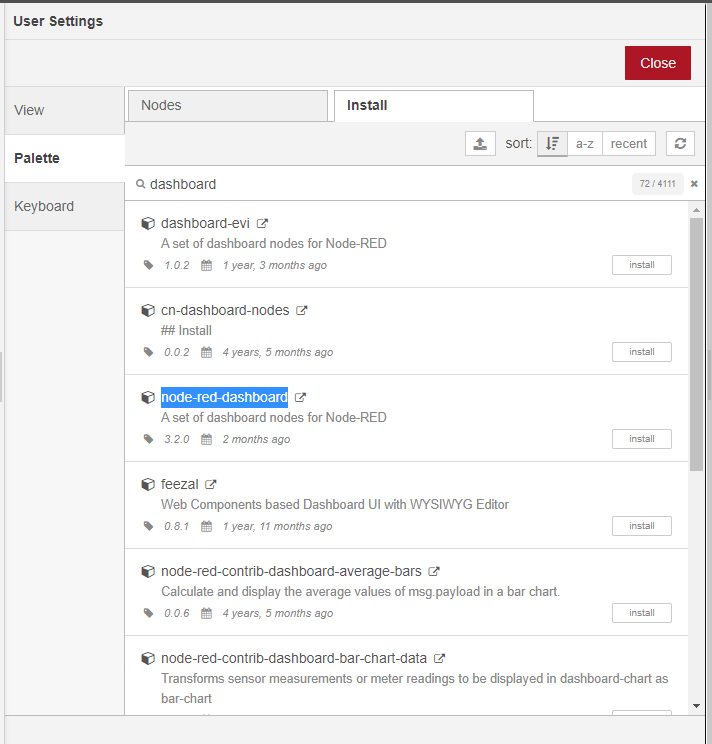Open the Keyboard settings section
This screenshot has width=712, height=744.
(65, 206)
